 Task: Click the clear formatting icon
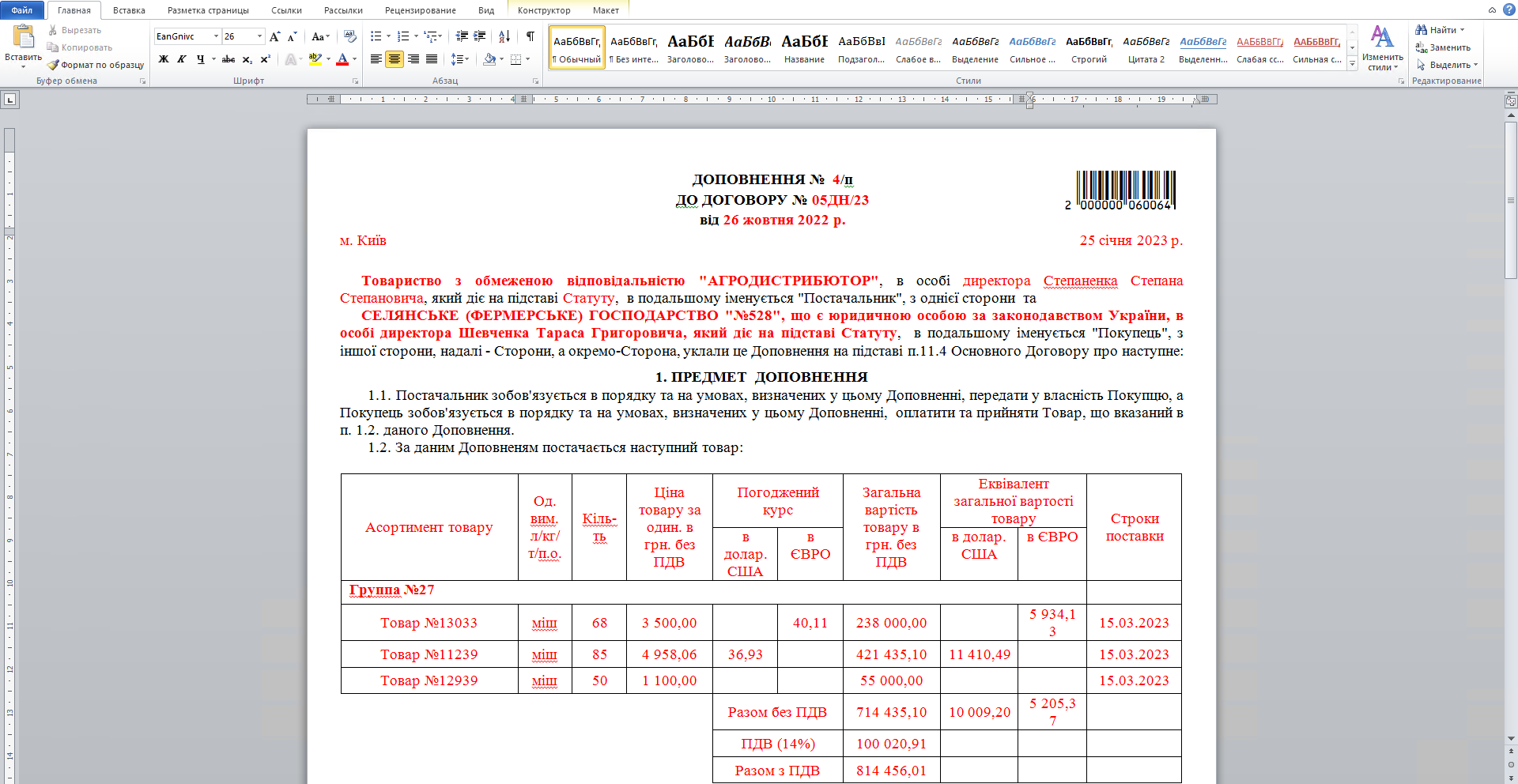click(350, 36)
